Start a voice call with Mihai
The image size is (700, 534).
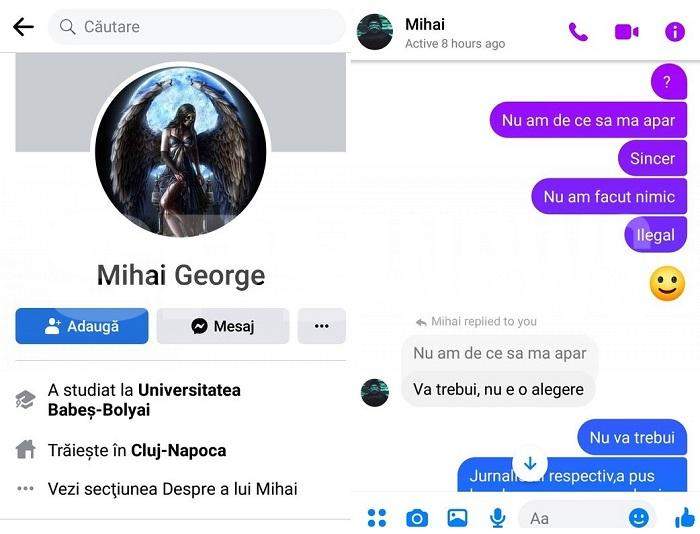click(578, 32)
